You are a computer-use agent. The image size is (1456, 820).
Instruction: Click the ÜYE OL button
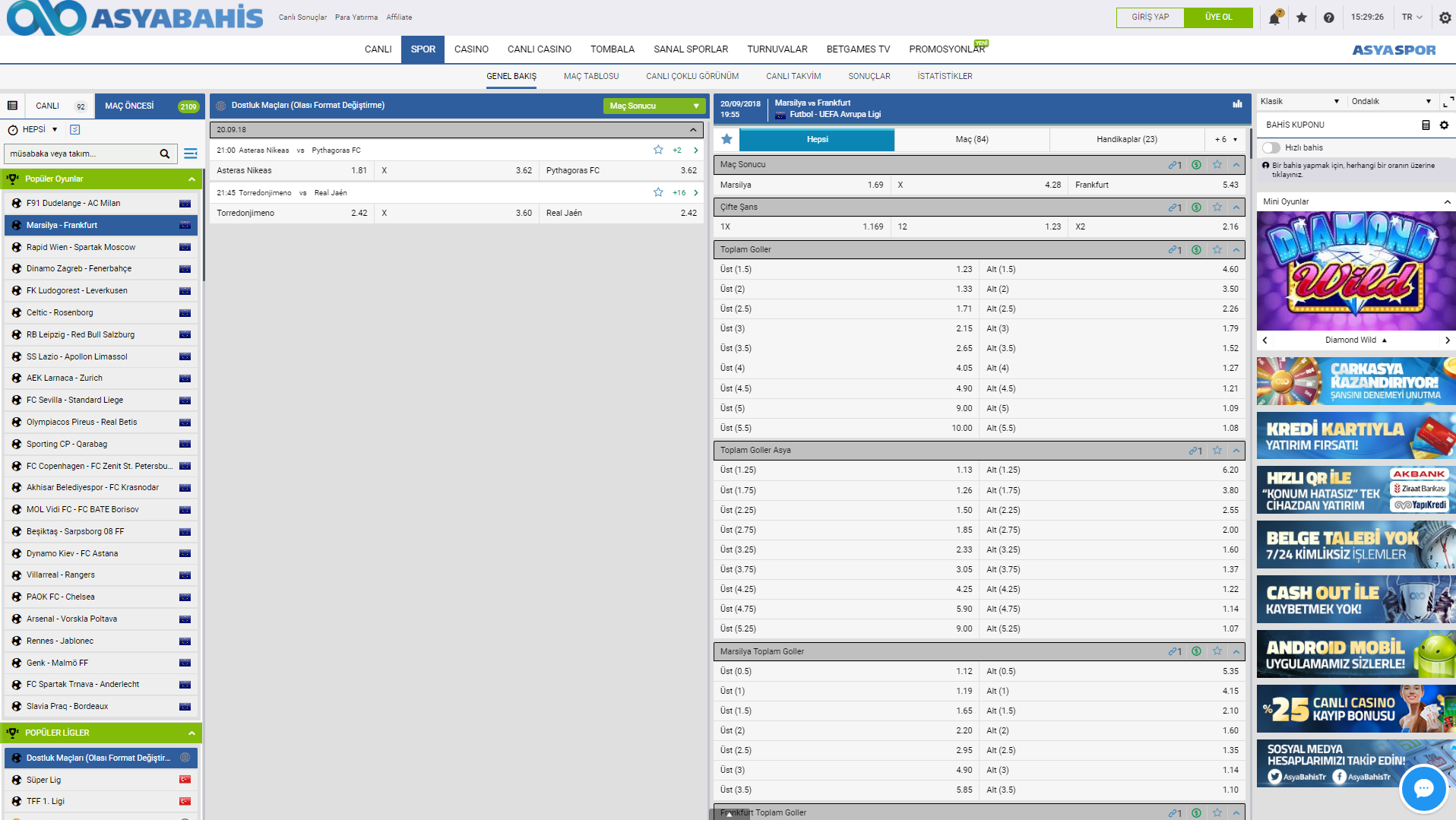pos(1218,17)
